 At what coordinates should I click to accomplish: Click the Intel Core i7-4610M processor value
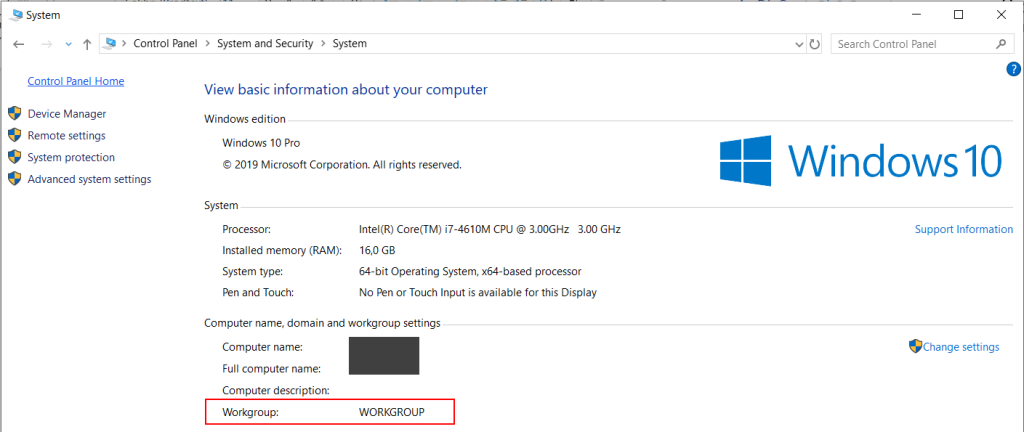click(490, 229)
